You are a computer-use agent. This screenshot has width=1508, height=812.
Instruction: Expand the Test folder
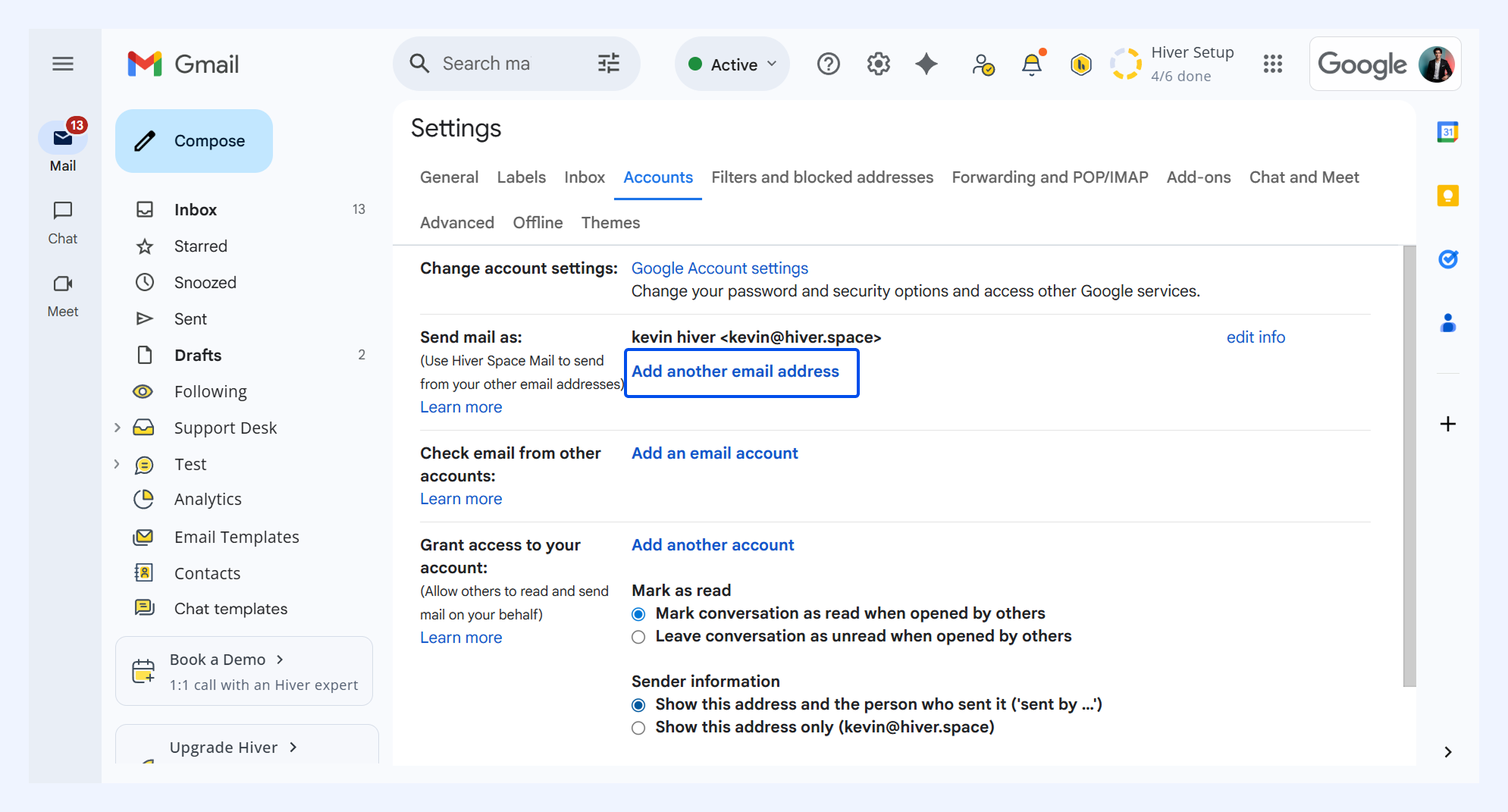coord(118,464)
